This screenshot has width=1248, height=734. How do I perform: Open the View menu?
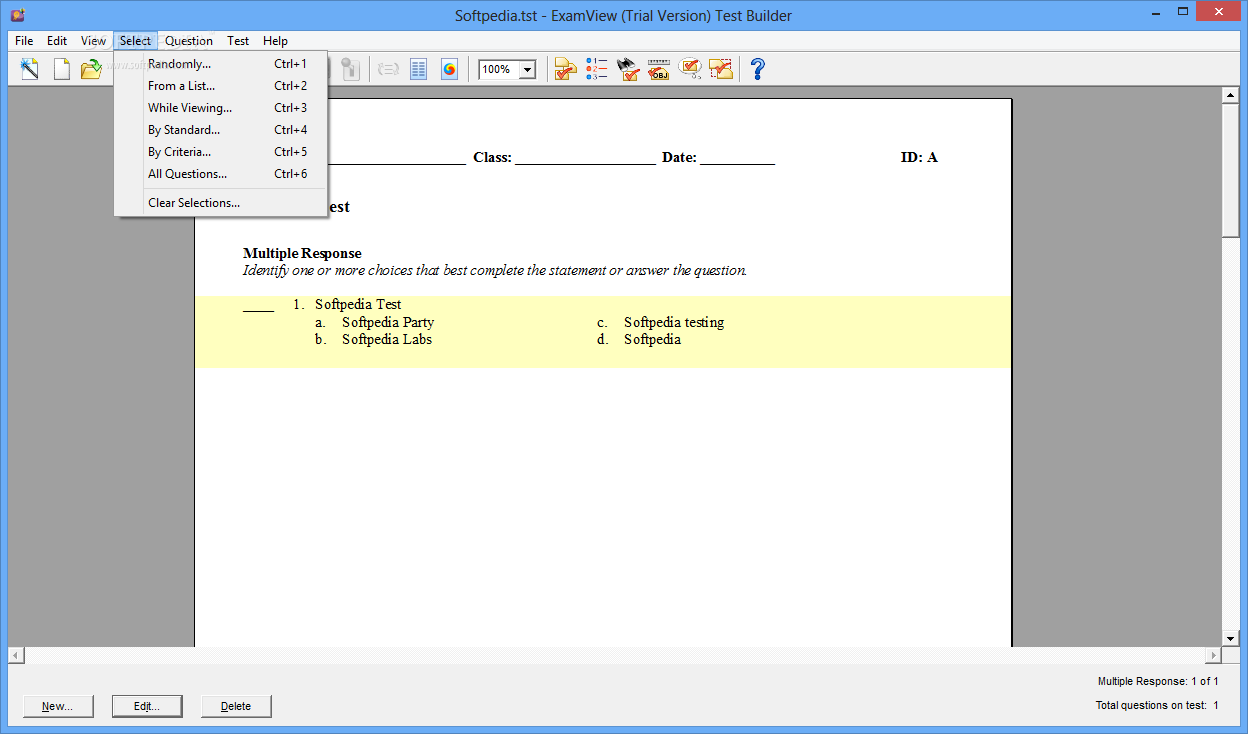[93, 41]
